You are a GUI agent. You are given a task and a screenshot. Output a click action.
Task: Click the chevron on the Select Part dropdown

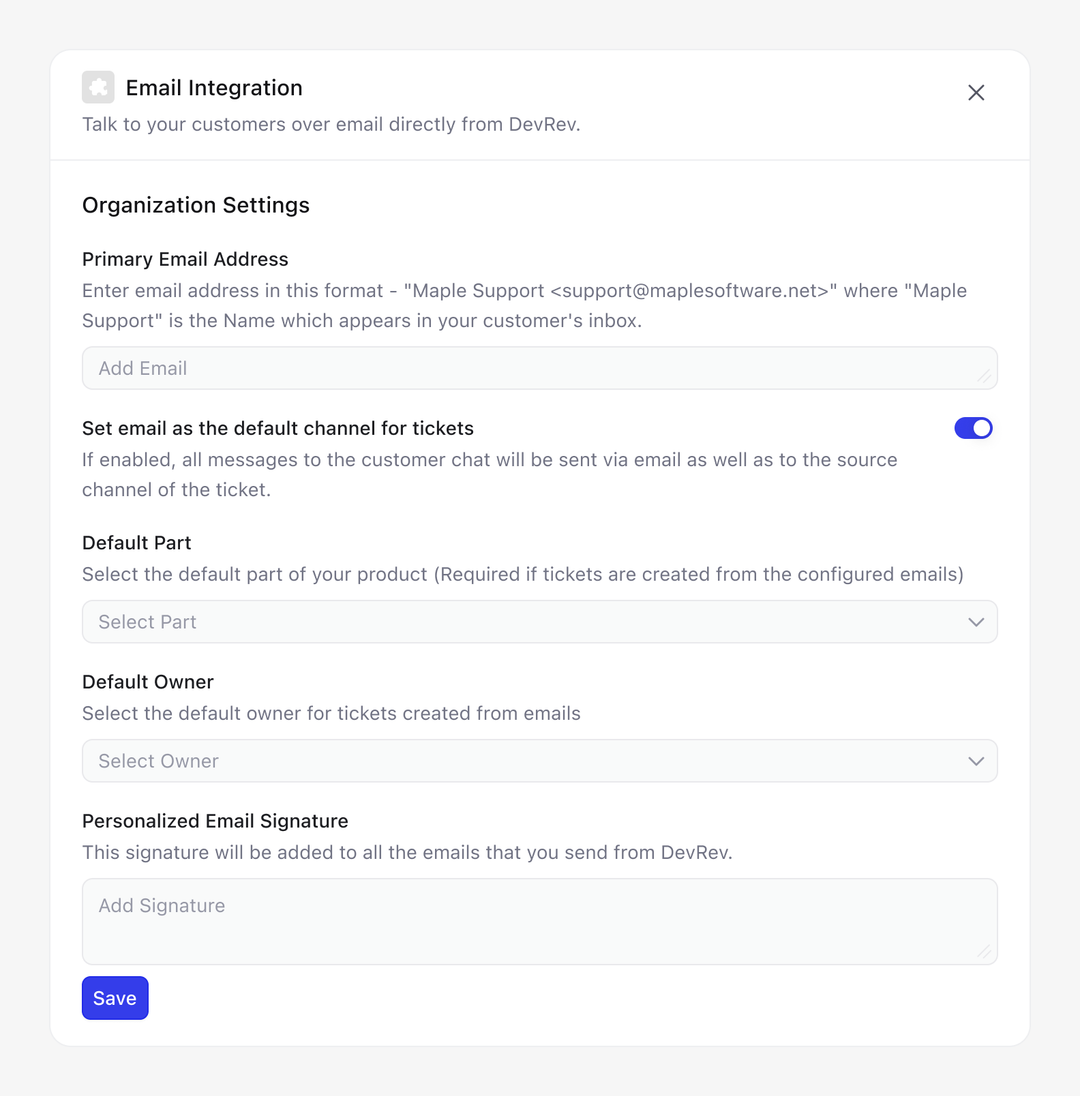coord(976,622)
